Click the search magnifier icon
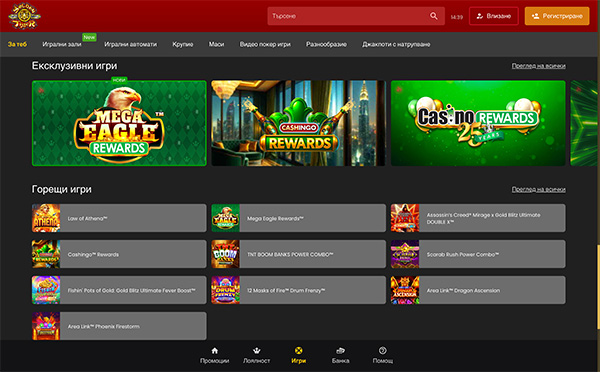Viewport: 600px width, 372px height. click(434, 16)
